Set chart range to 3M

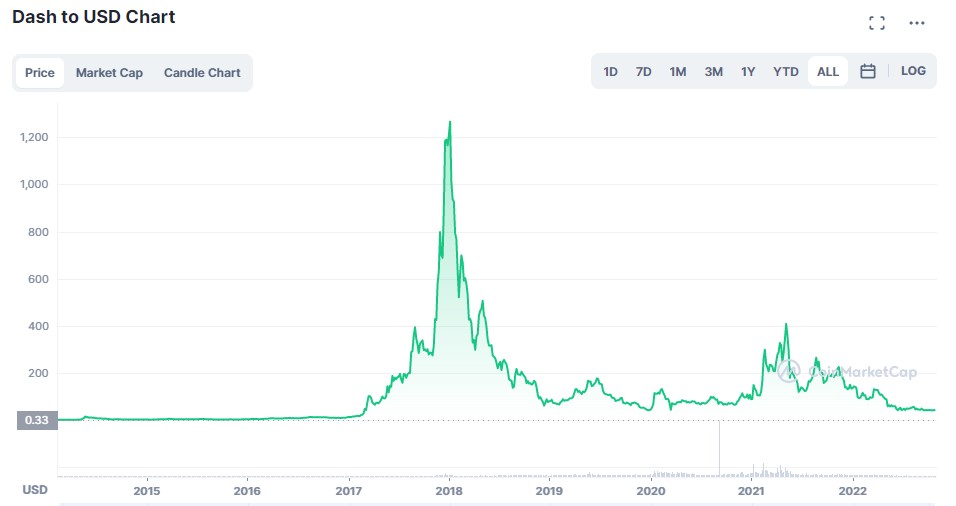(x=713, y=71)
